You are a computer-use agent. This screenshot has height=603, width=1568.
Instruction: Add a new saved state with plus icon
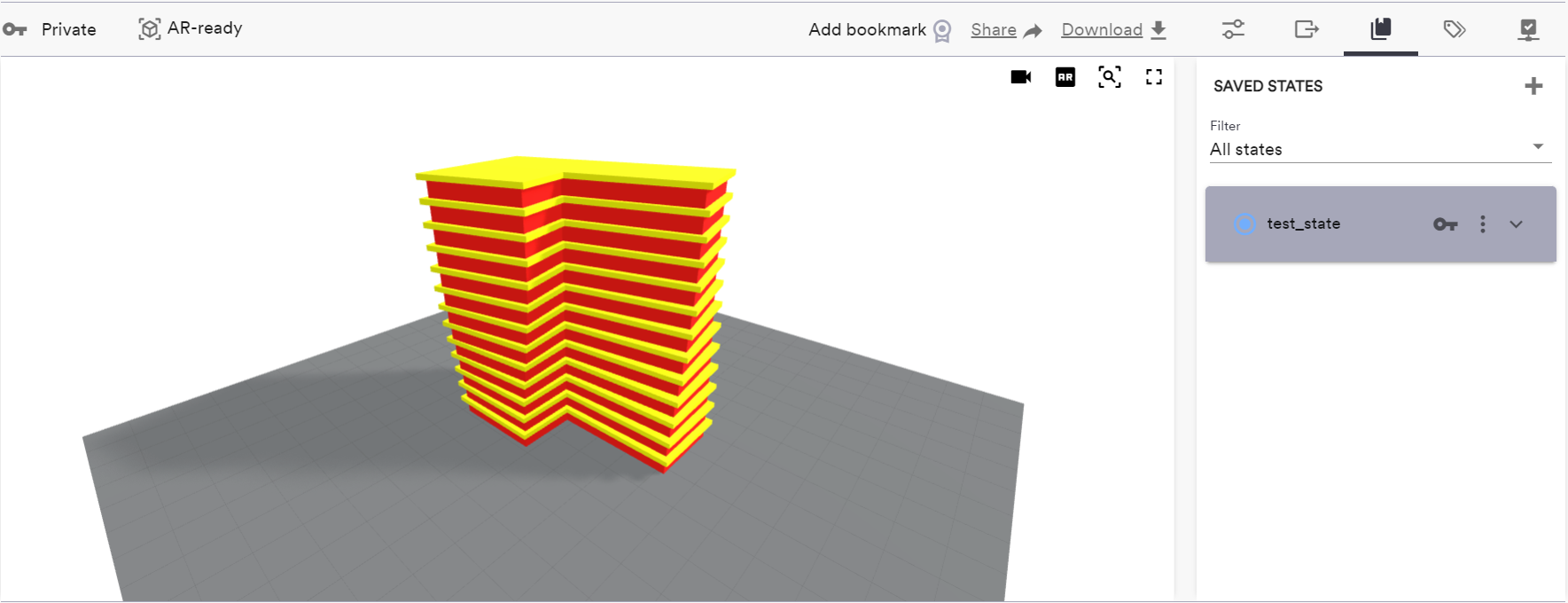pyautogui.click(x=1533, y=86)
